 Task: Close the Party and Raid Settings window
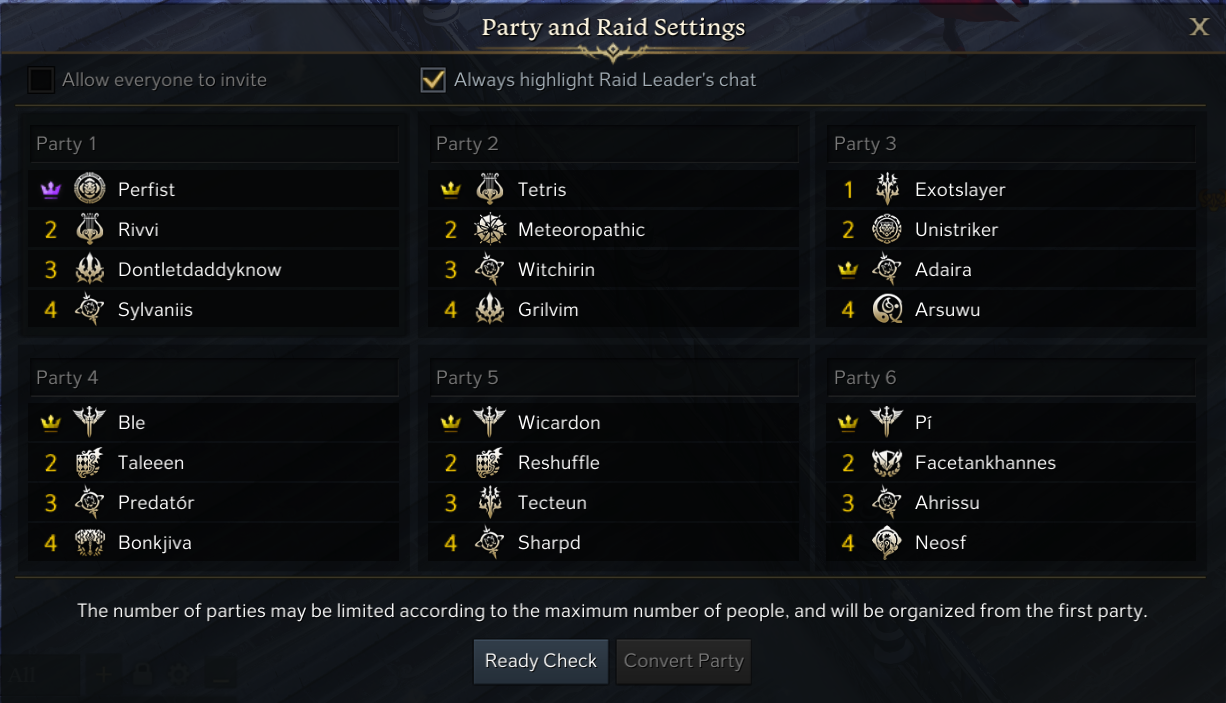click(1199, 27)
